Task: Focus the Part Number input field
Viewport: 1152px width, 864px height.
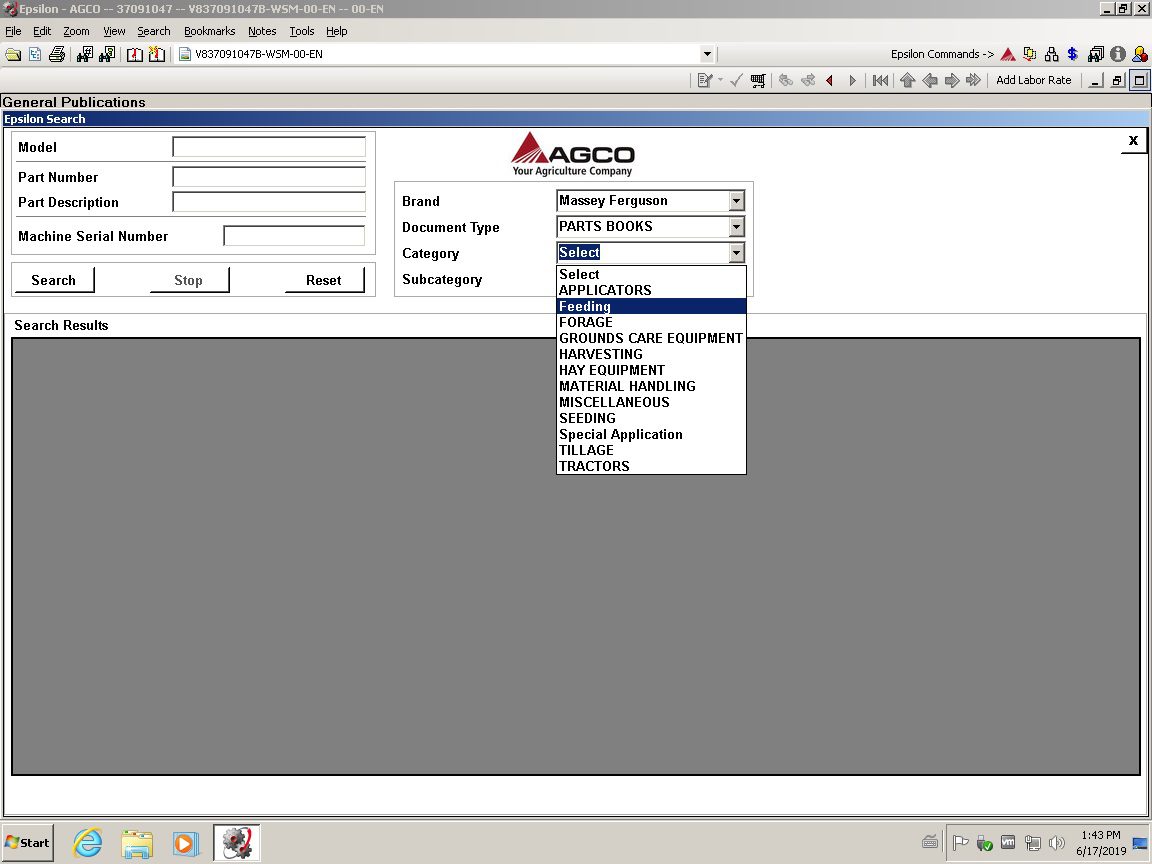Action: coord(269,176)
